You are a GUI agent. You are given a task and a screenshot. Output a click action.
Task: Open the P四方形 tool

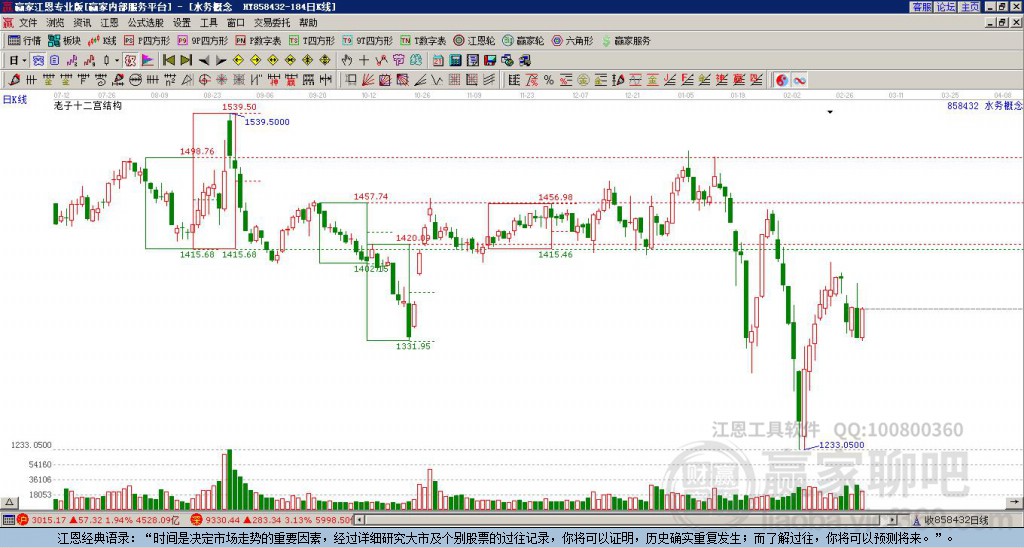147,40
